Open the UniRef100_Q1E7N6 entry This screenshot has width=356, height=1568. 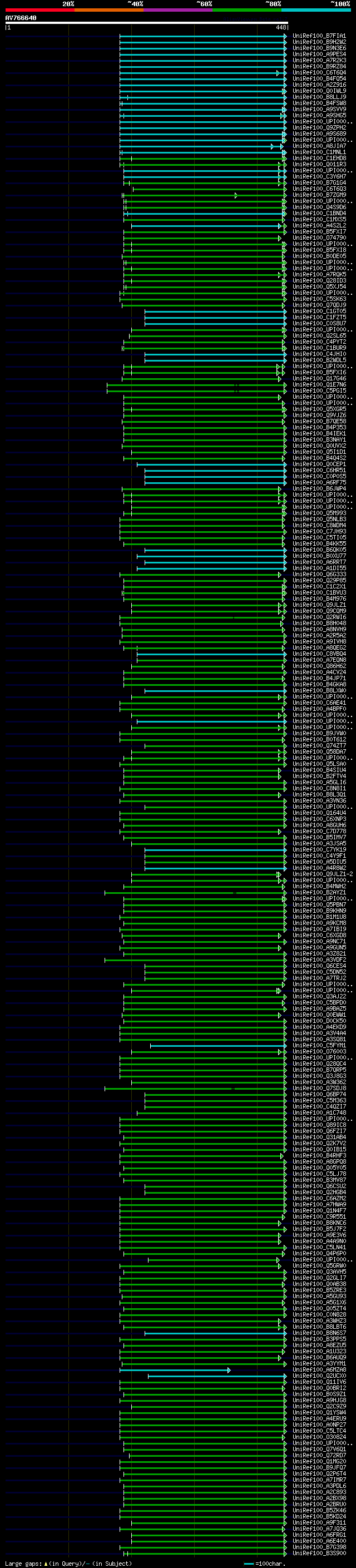click(x=319, y=385)
